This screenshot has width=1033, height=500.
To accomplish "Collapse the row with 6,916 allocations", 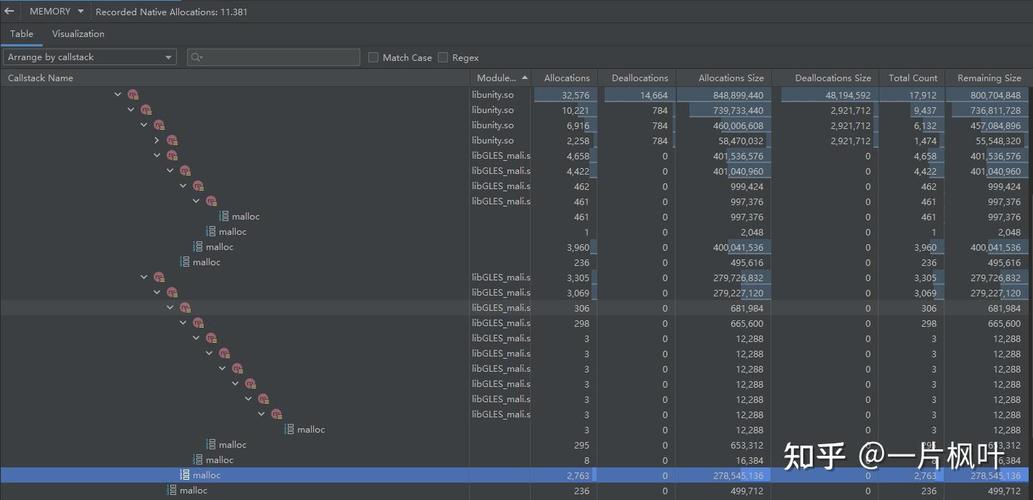I will [x=144, y=125].
